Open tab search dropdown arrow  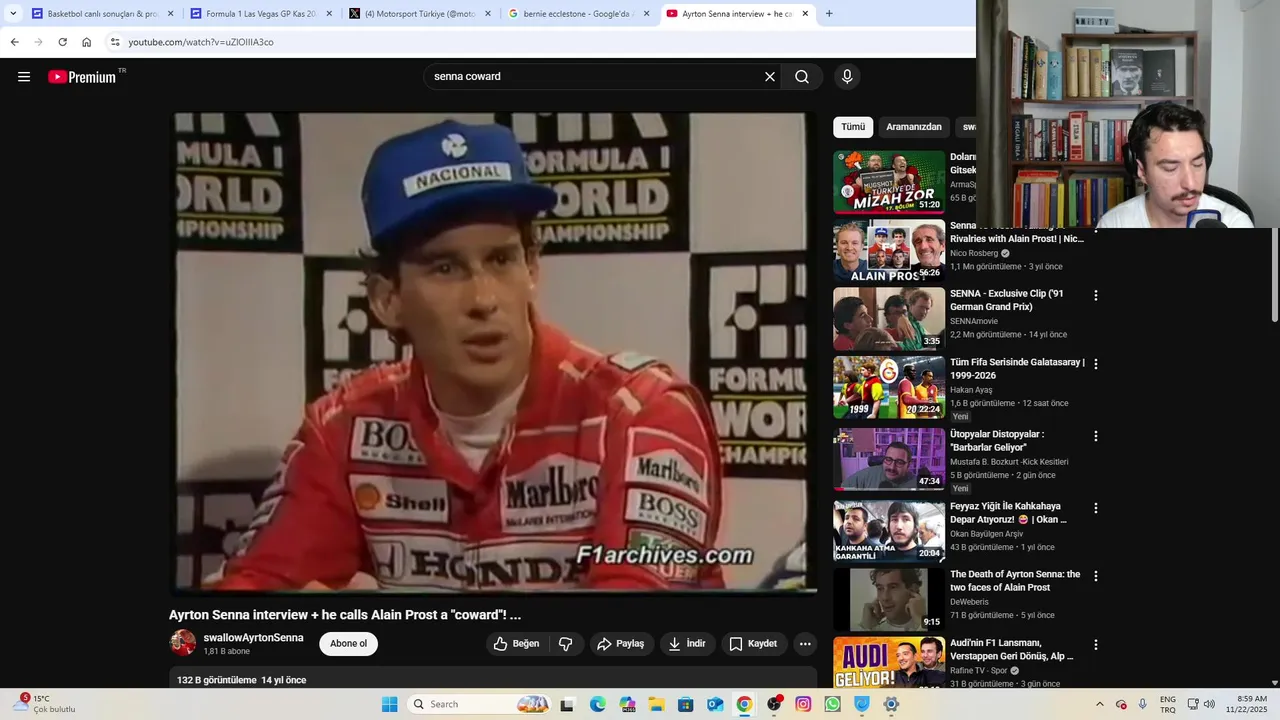tap(13, 14)
